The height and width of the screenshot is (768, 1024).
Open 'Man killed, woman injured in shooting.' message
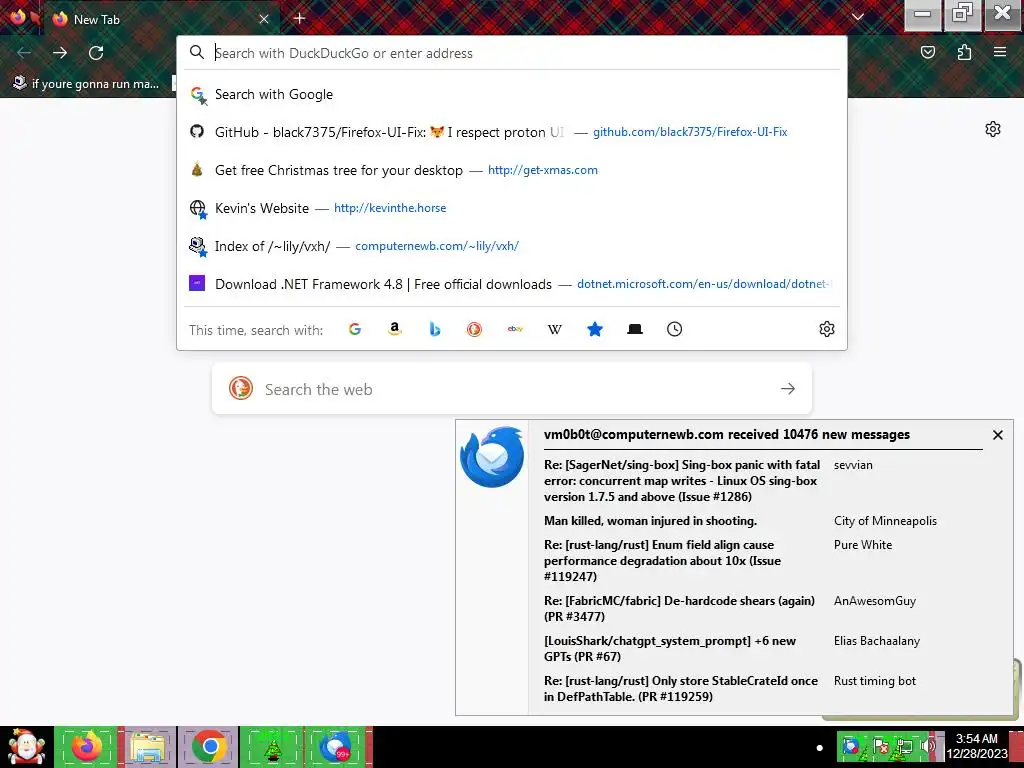(650, 520)
